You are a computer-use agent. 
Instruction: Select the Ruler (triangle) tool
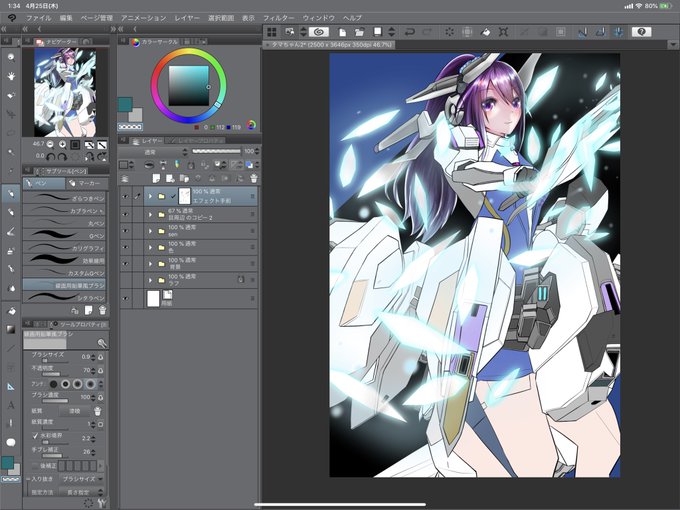pyautogui.click(x=11, y=386)
